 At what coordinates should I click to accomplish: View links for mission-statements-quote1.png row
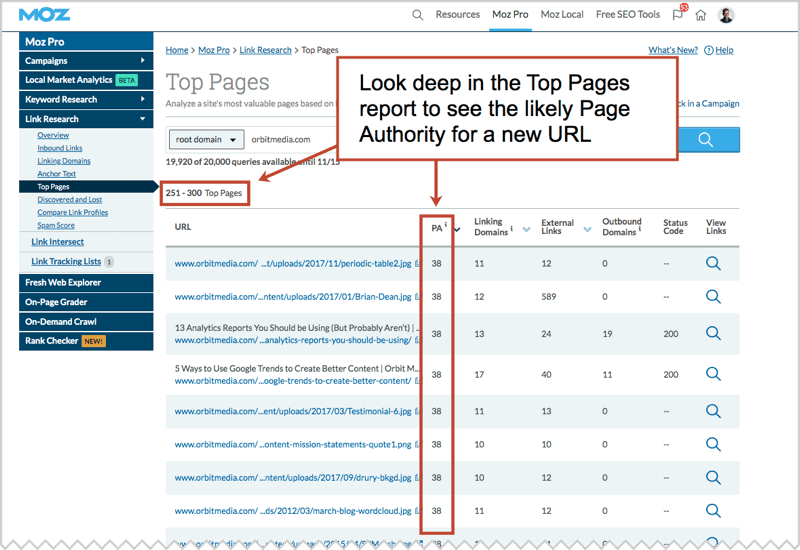click(713, 444)
